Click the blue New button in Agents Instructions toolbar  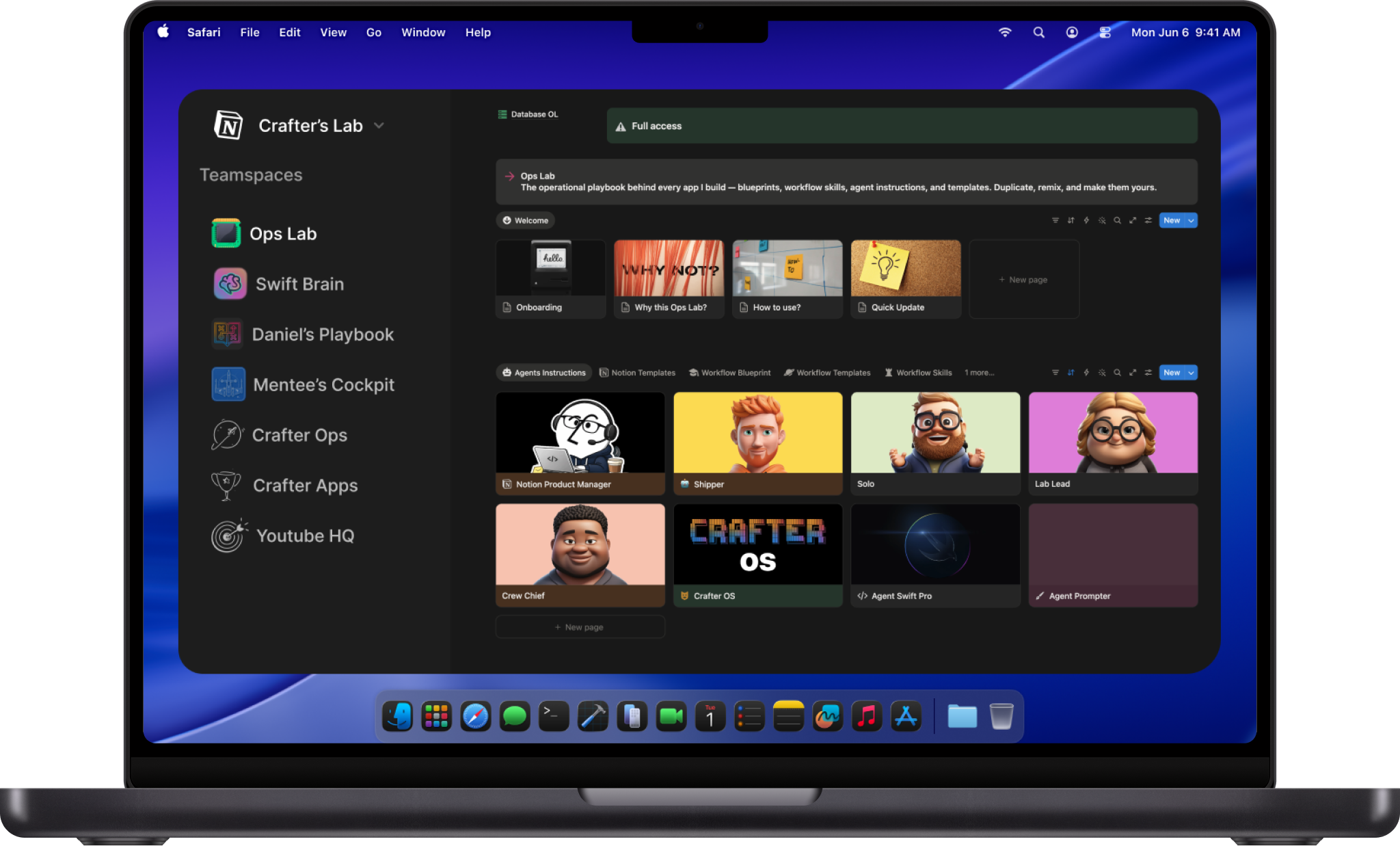(x=1172, y=373)
